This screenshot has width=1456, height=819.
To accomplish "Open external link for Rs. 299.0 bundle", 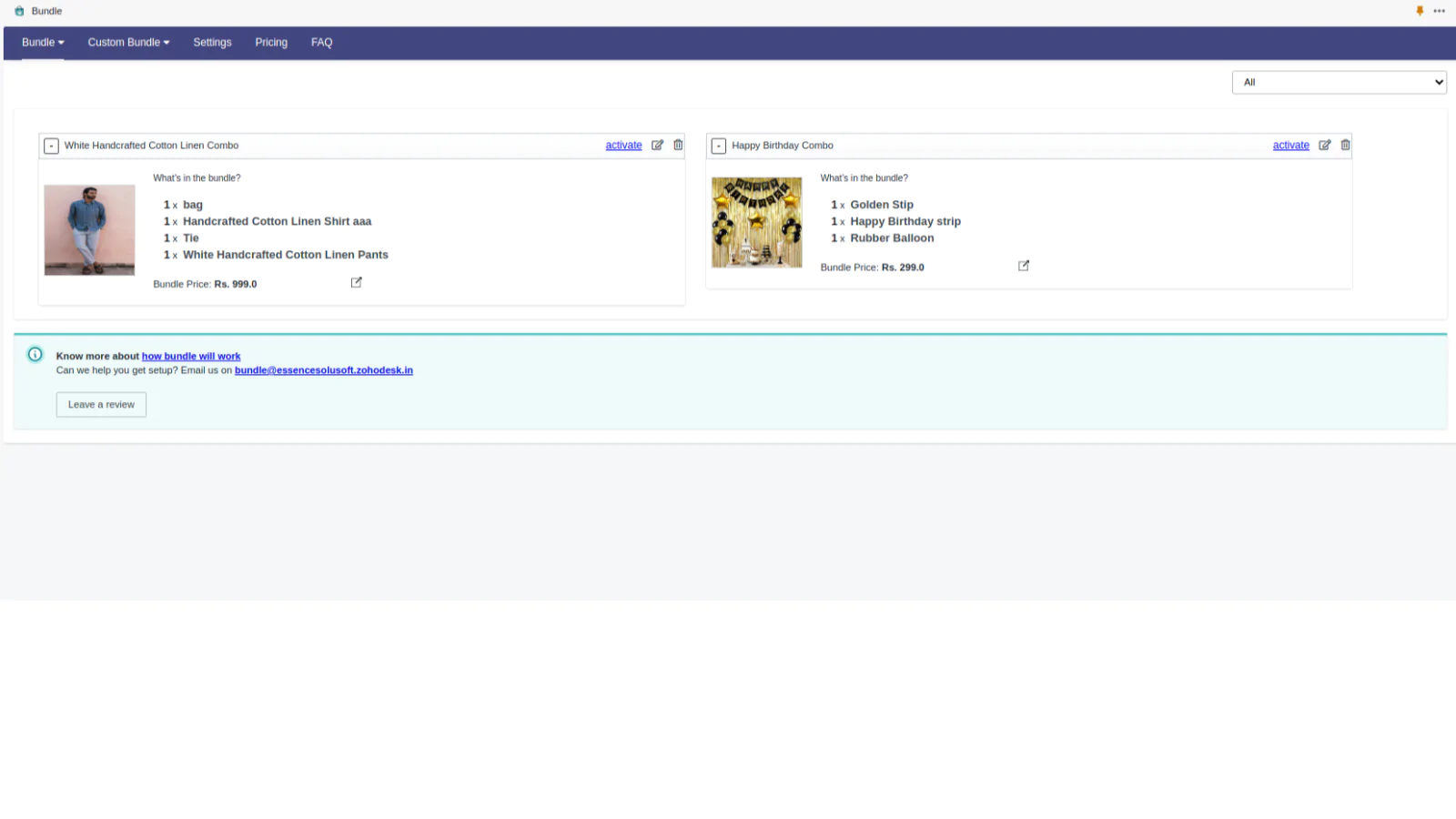I will pos(1024,266).
